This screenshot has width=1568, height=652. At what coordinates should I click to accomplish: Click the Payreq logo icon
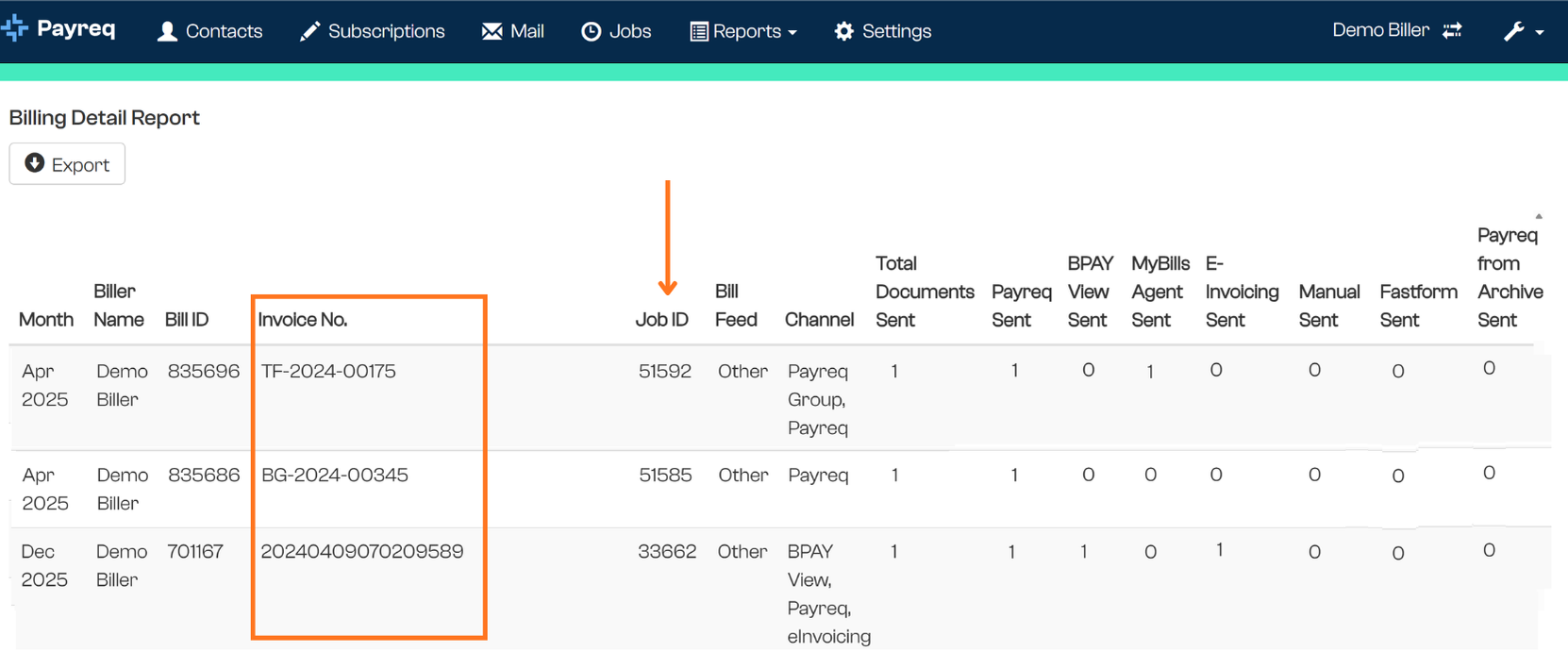click(15, 29)
